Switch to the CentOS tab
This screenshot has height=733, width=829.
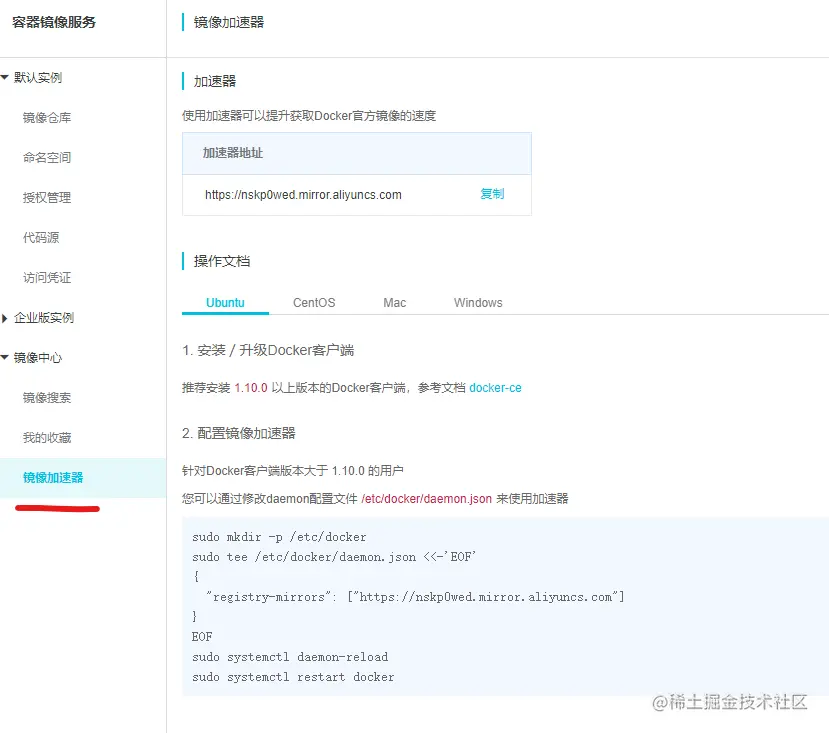tap(314, 303)
